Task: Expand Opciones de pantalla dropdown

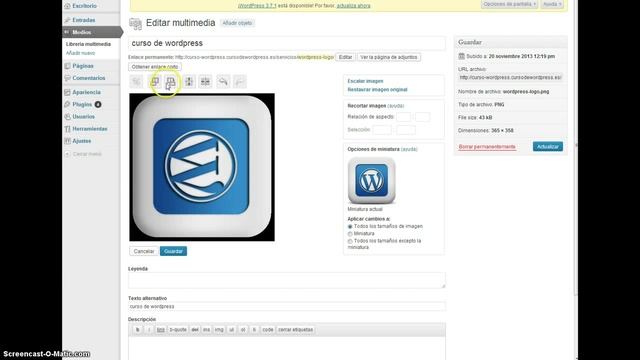Action: (x=509, y=4)
